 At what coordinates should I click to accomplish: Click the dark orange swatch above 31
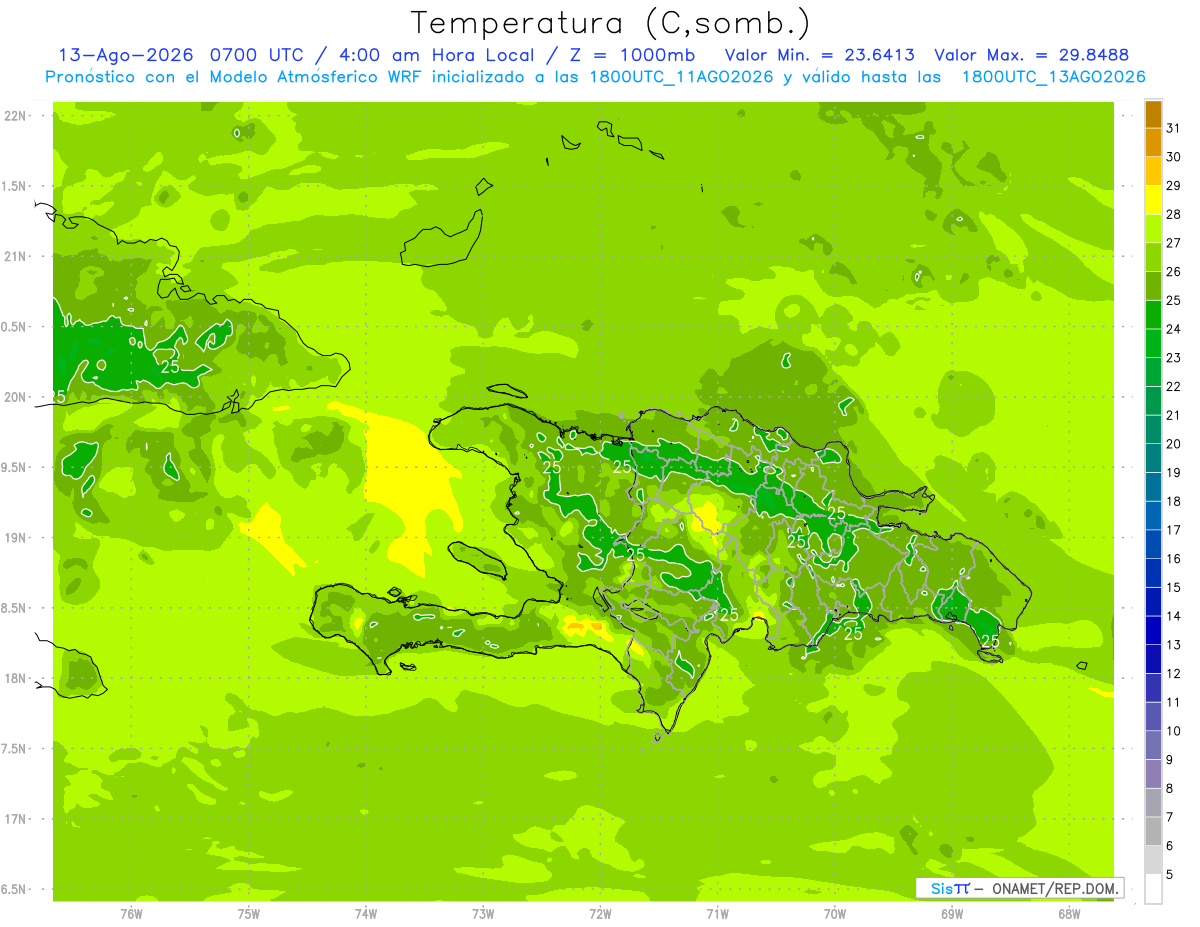1153,114
